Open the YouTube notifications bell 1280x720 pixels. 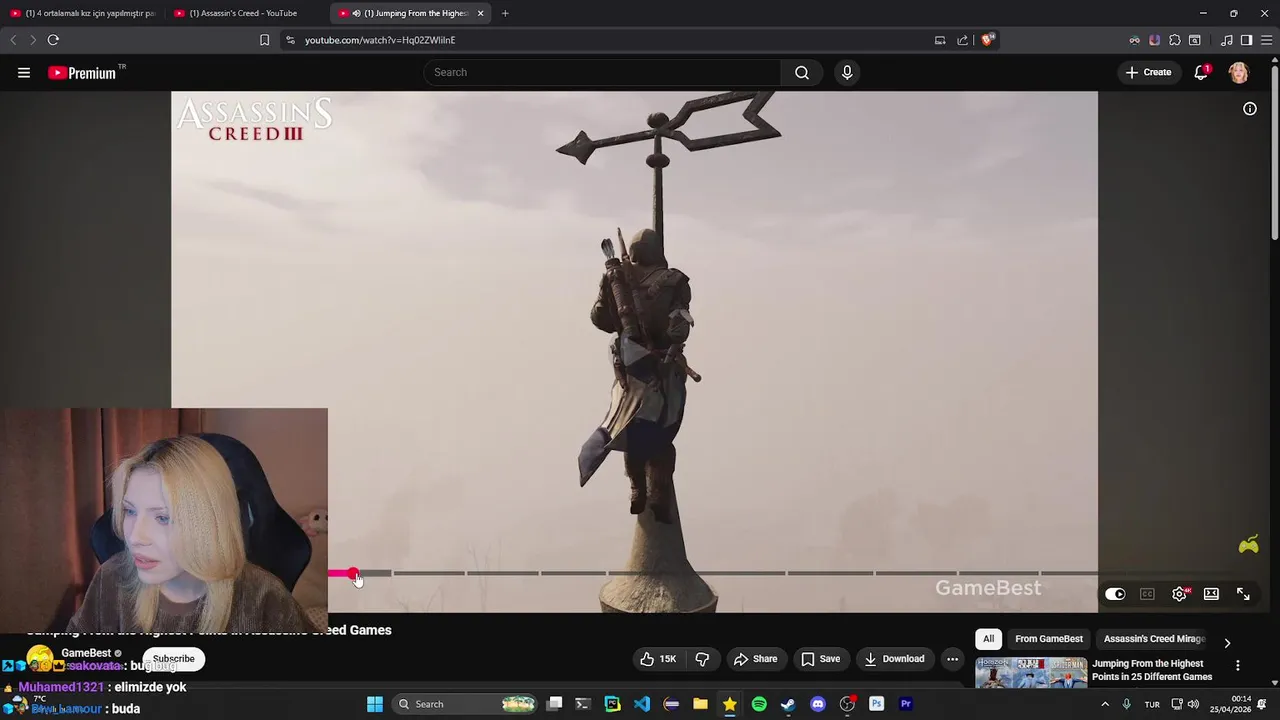[1201, 72]
